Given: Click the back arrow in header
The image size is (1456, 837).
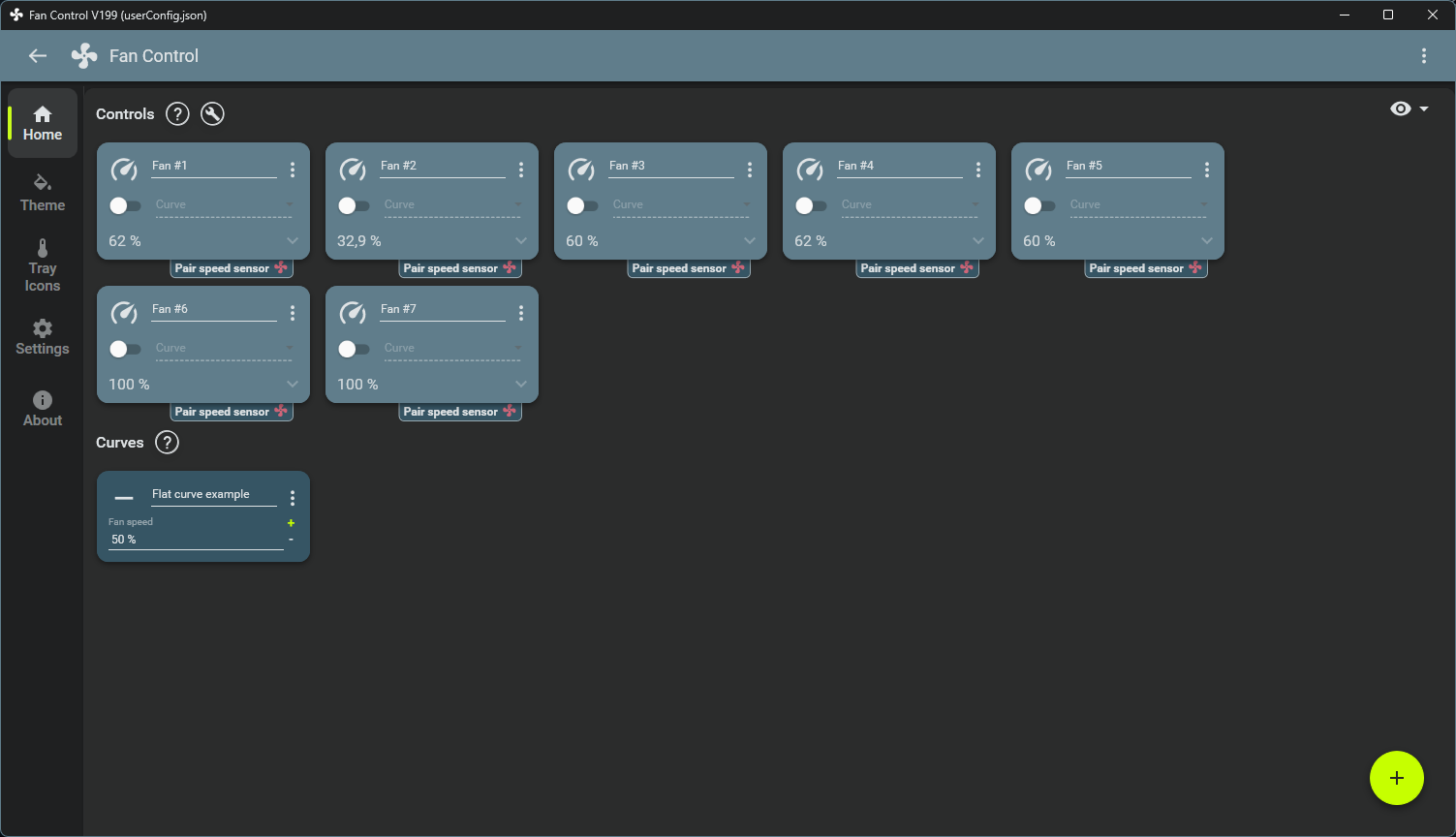Looking at the screenshot, I should (x=38, y=56).
